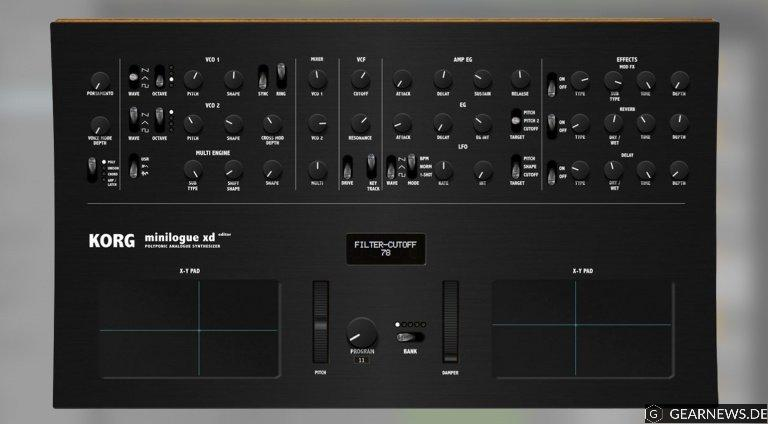Viewport: 768px width, 424px height.
Task: Turn the Program selector knob
Action: (361, 333)
